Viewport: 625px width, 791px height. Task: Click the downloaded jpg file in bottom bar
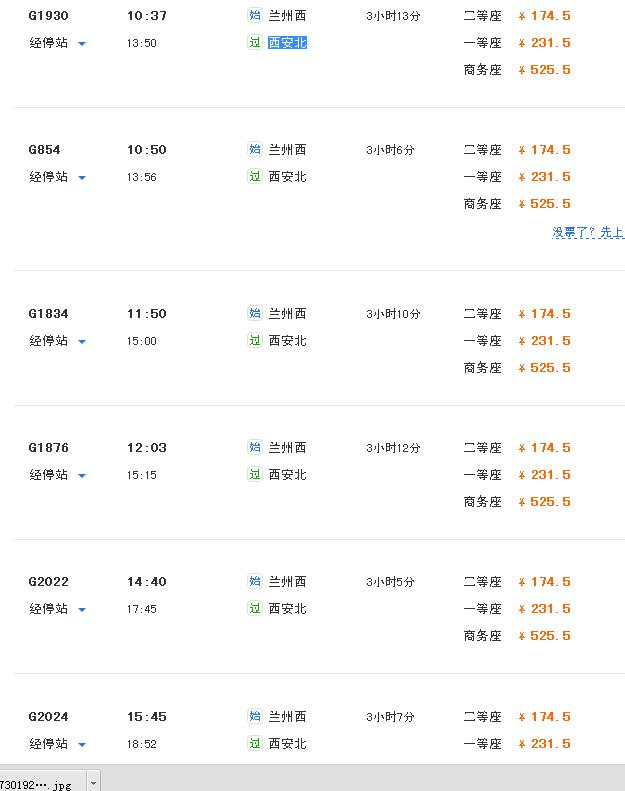pyautogui.click(x=36, y=784)
